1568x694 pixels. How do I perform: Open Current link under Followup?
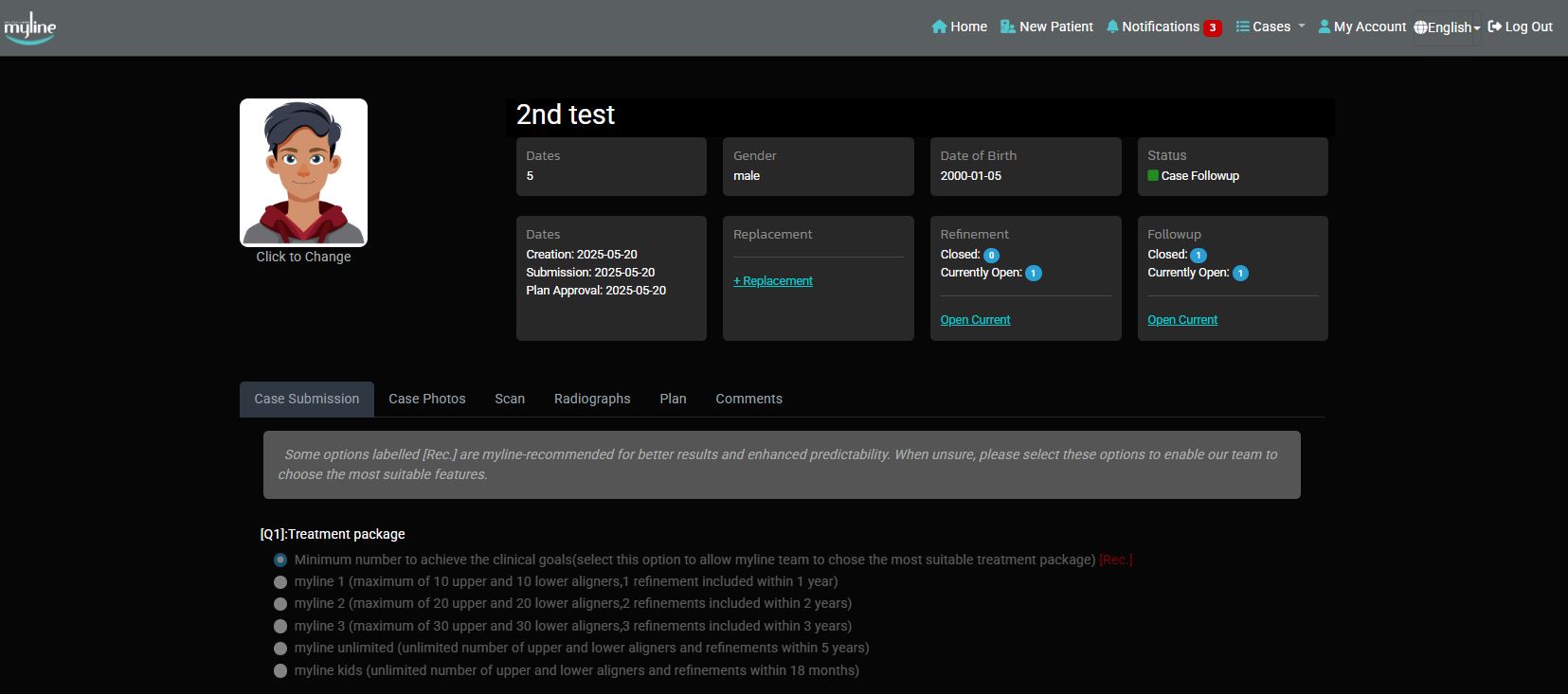point(1182,320)
